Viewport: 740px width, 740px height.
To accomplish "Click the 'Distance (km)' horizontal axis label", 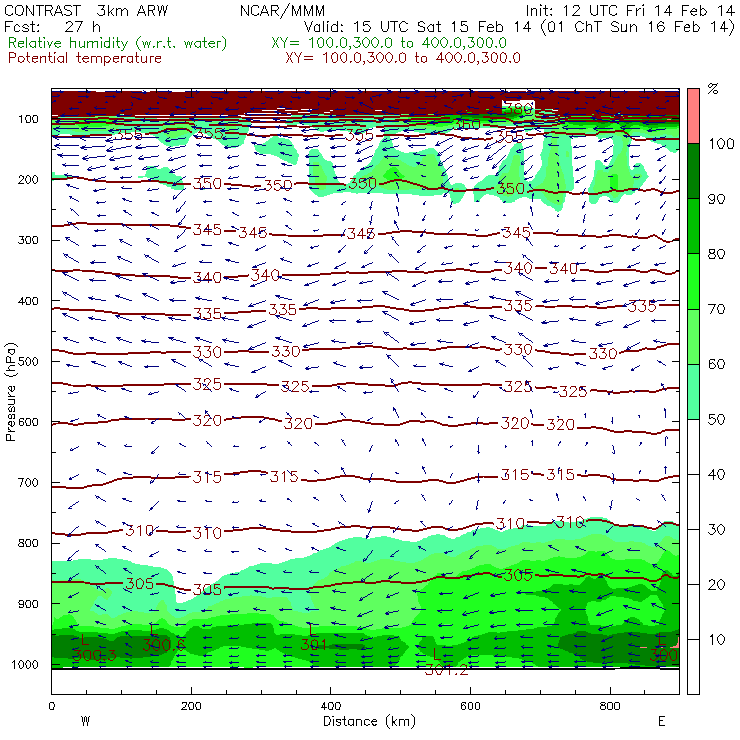I will (x=365, y=721).
